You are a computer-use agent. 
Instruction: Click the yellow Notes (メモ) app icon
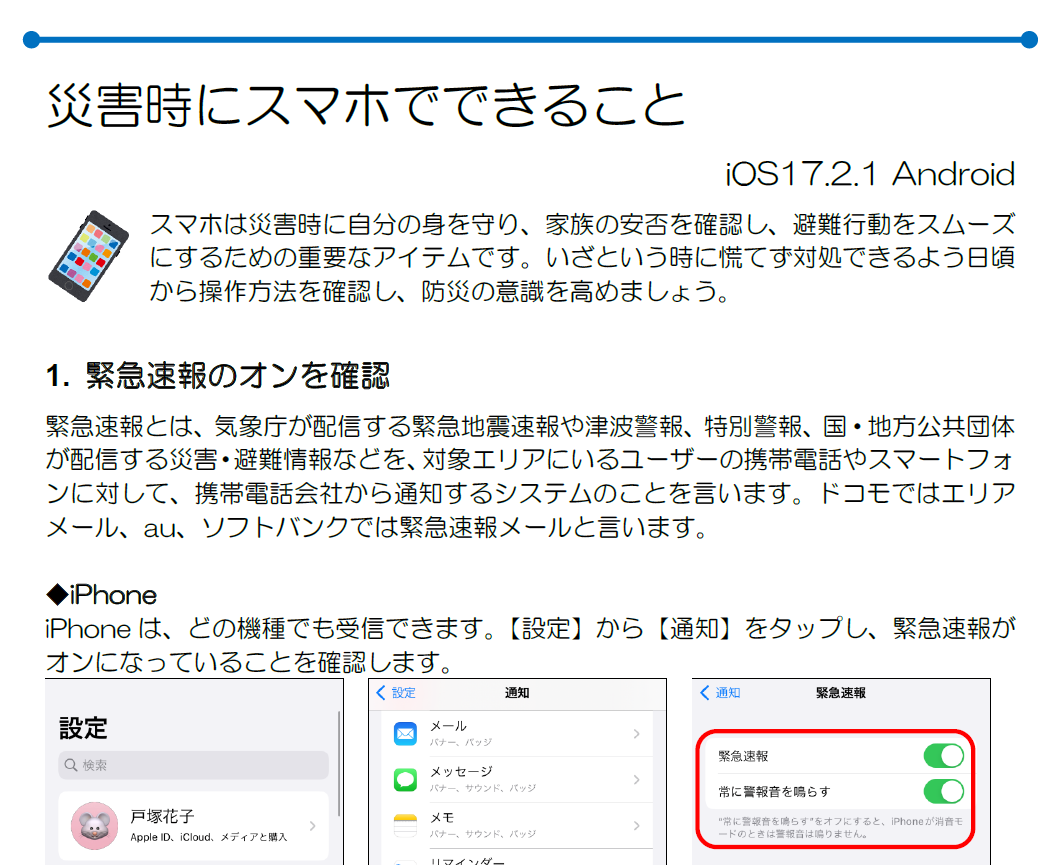pos(405,825)
